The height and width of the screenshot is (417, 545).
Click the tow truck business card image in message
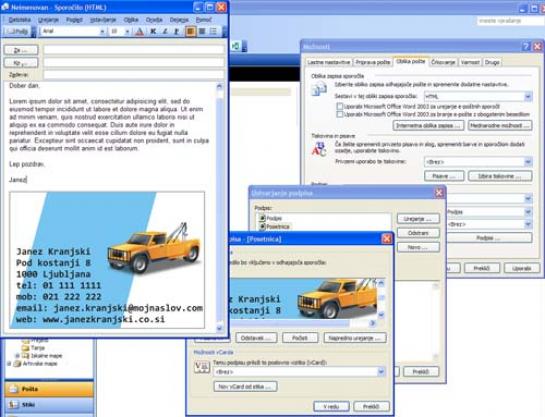pos(107,260)
